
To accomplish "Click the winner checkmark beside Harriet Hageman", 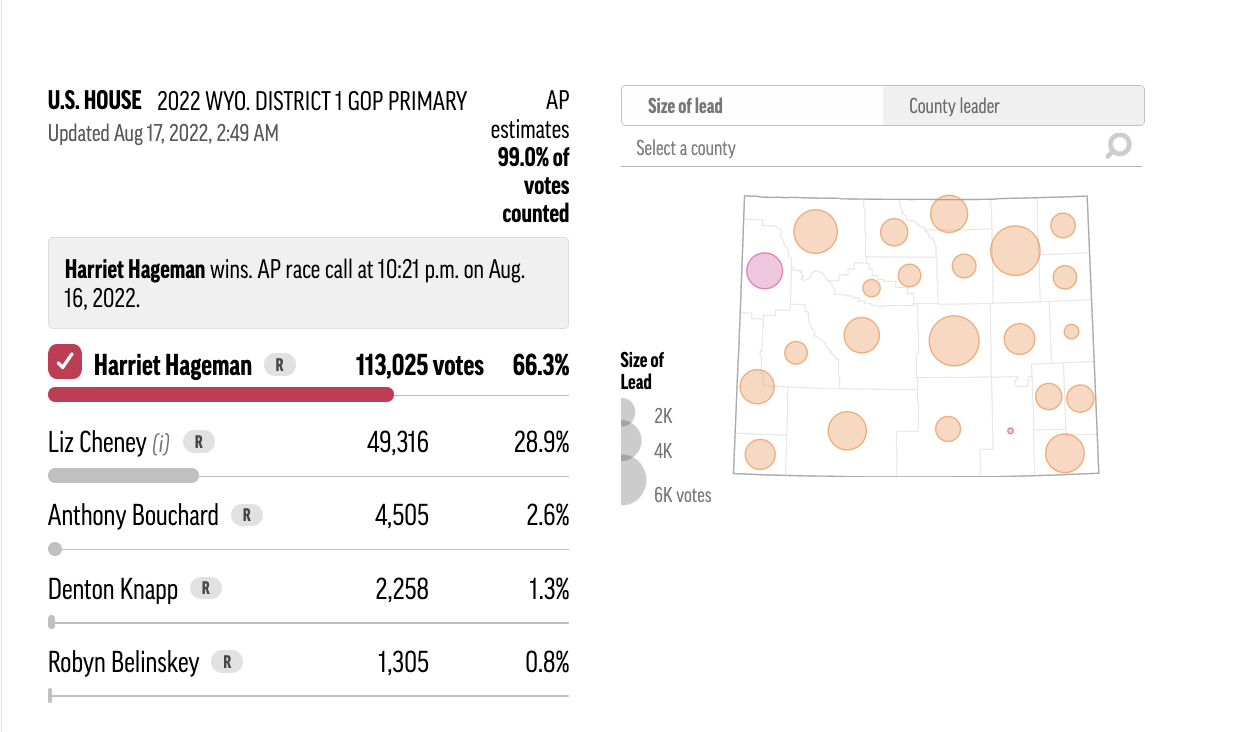I will tap(64, 363).
